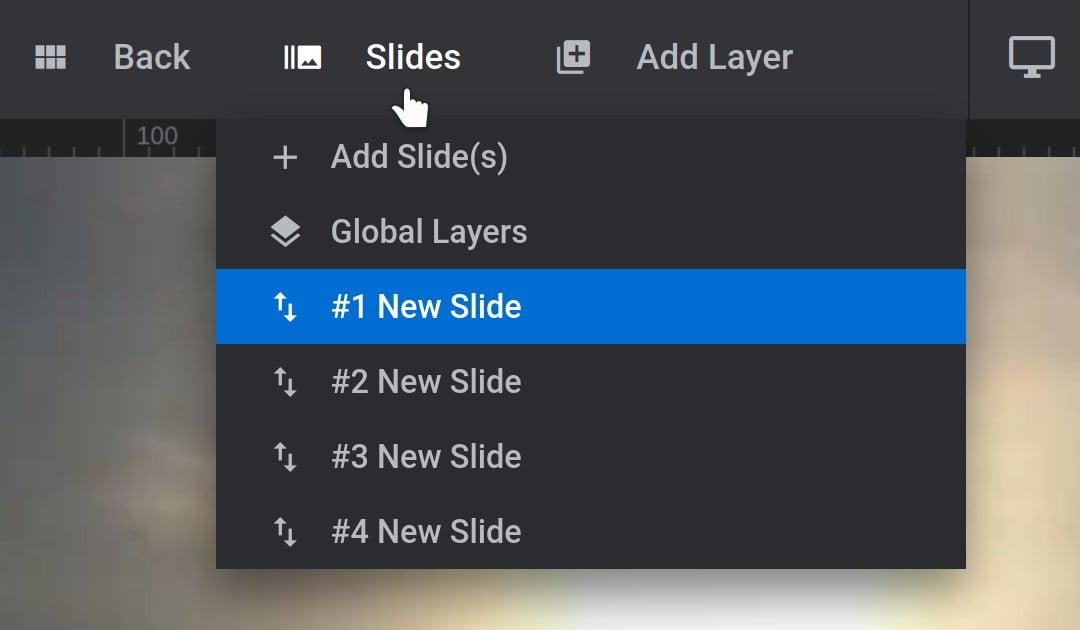Open the Add Layer menu

click(x=714, y=58)
